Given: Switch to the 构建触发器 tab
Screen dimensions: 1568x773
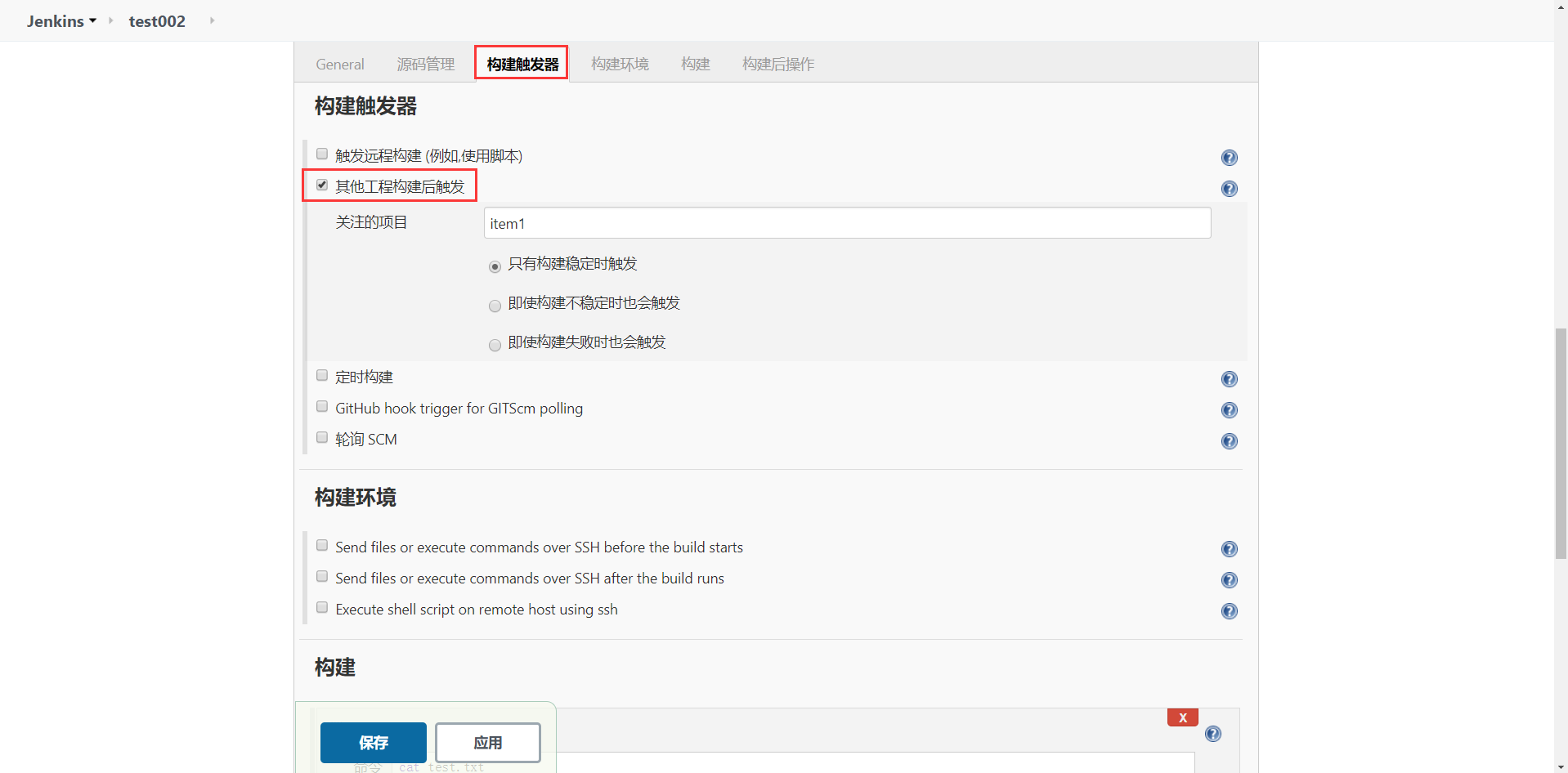Looking at the screenshot, I should pos(522,64).
